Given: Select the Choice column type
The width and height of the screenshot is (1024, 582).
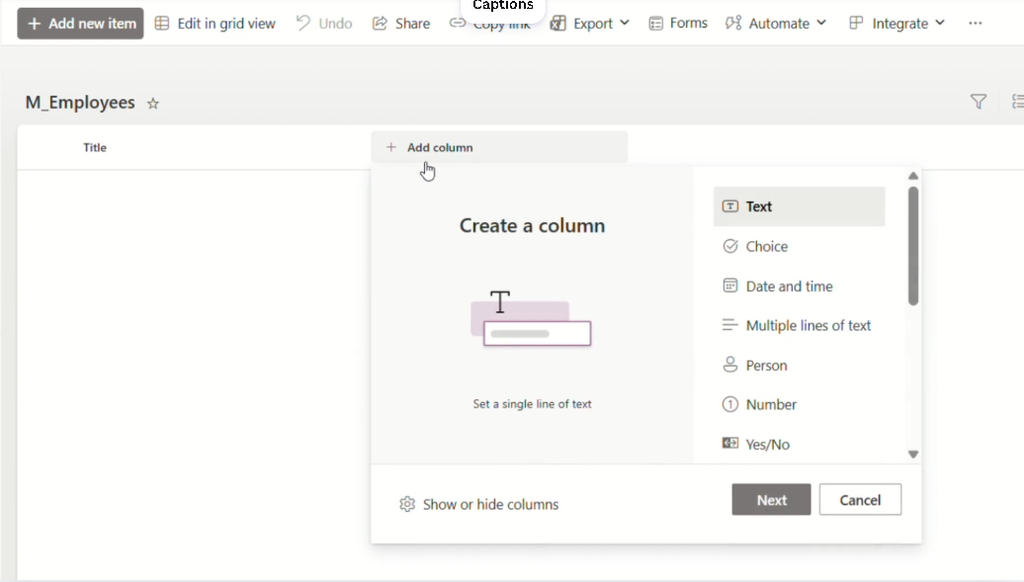Looking at the screenshot, I should 799,246.
